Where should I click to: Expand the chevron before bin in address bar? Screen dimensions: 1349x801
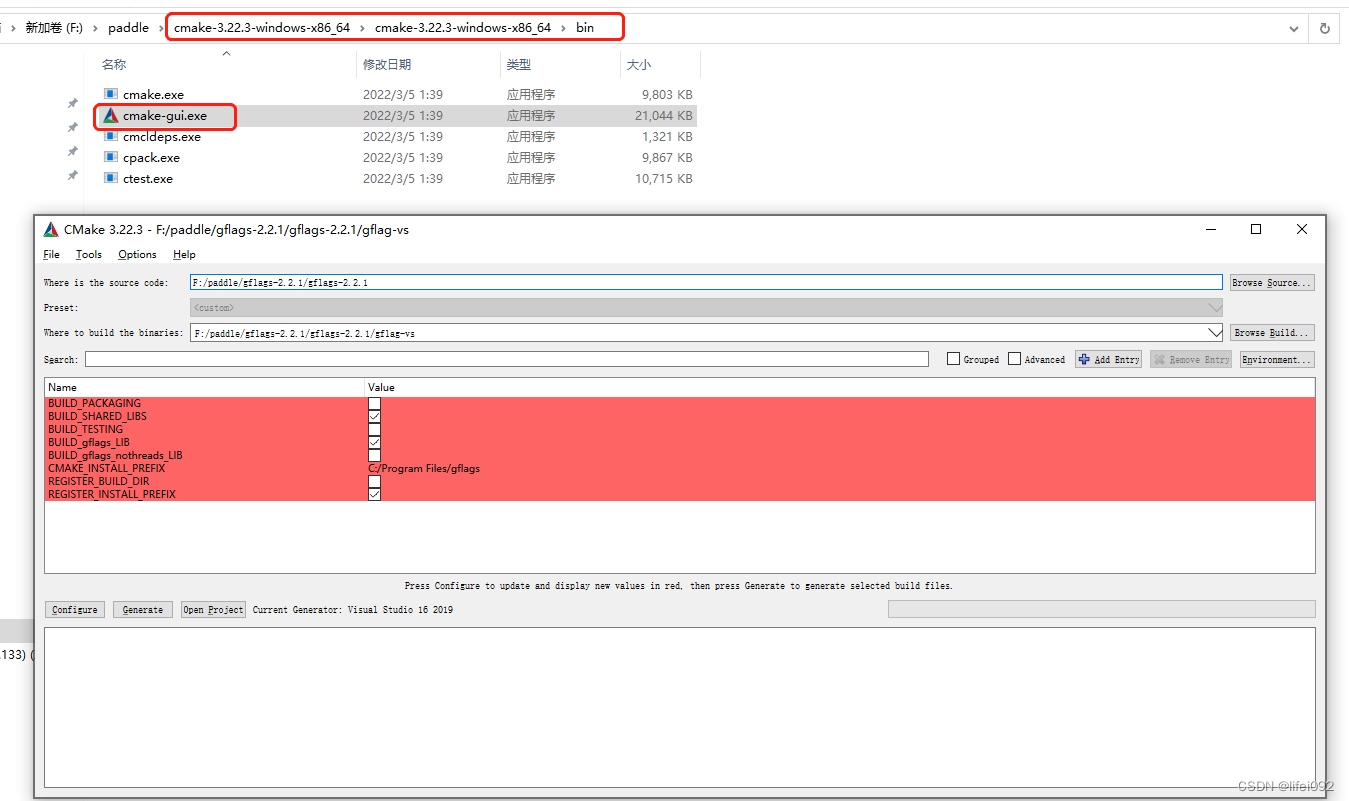click(x=563, y=28)
